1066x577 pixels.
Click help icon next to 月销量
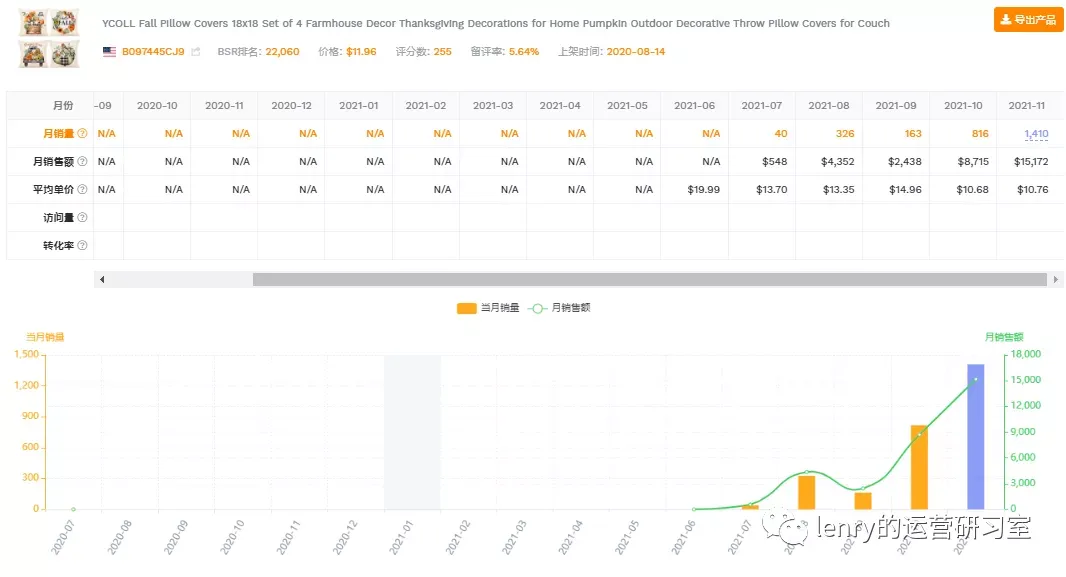82,133
